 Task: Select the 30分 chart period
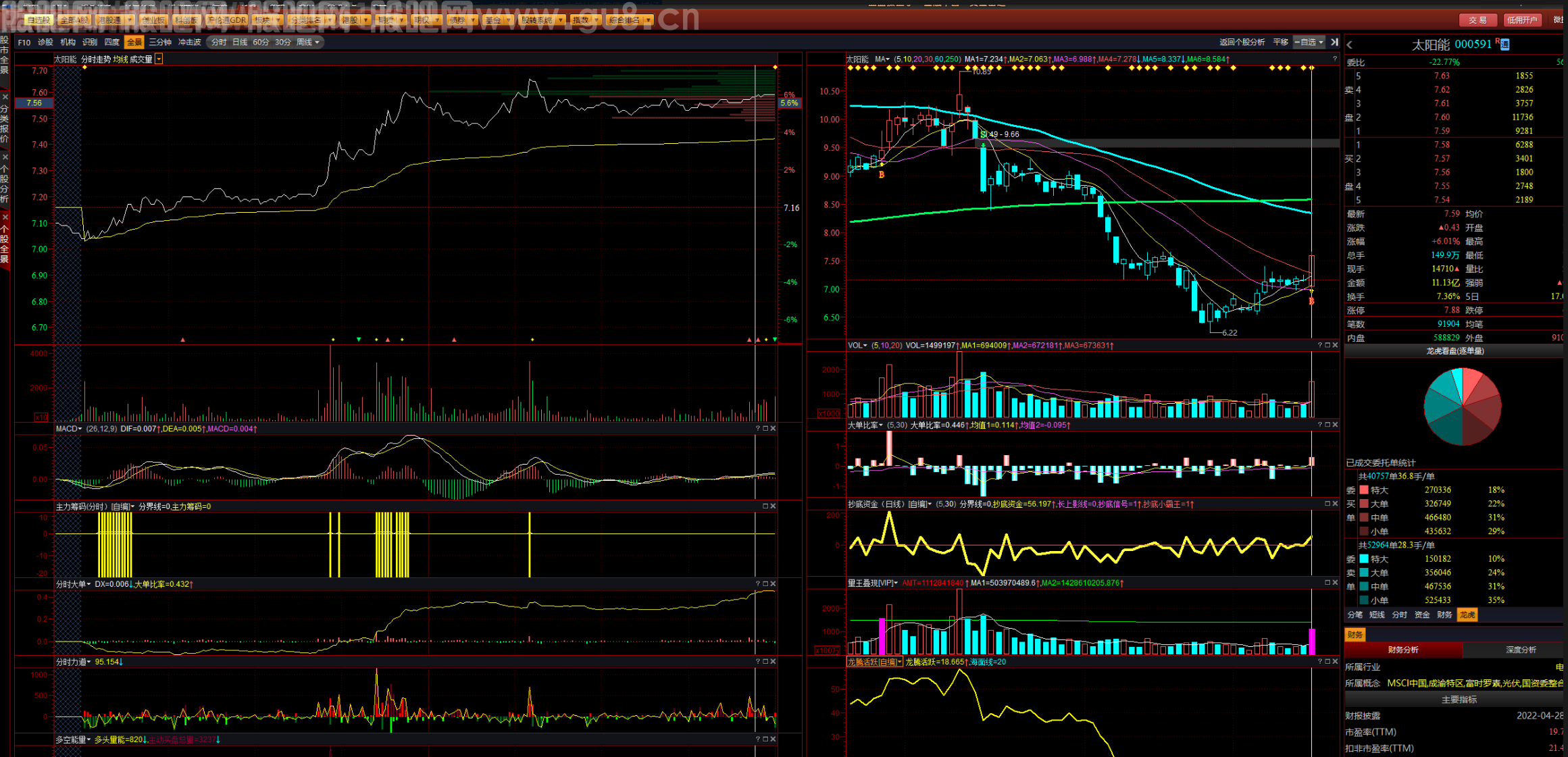click(x=283, y=43)
